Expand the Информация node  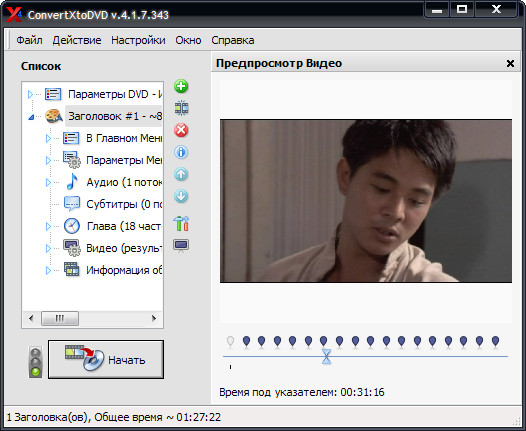(x=48, y=270)
